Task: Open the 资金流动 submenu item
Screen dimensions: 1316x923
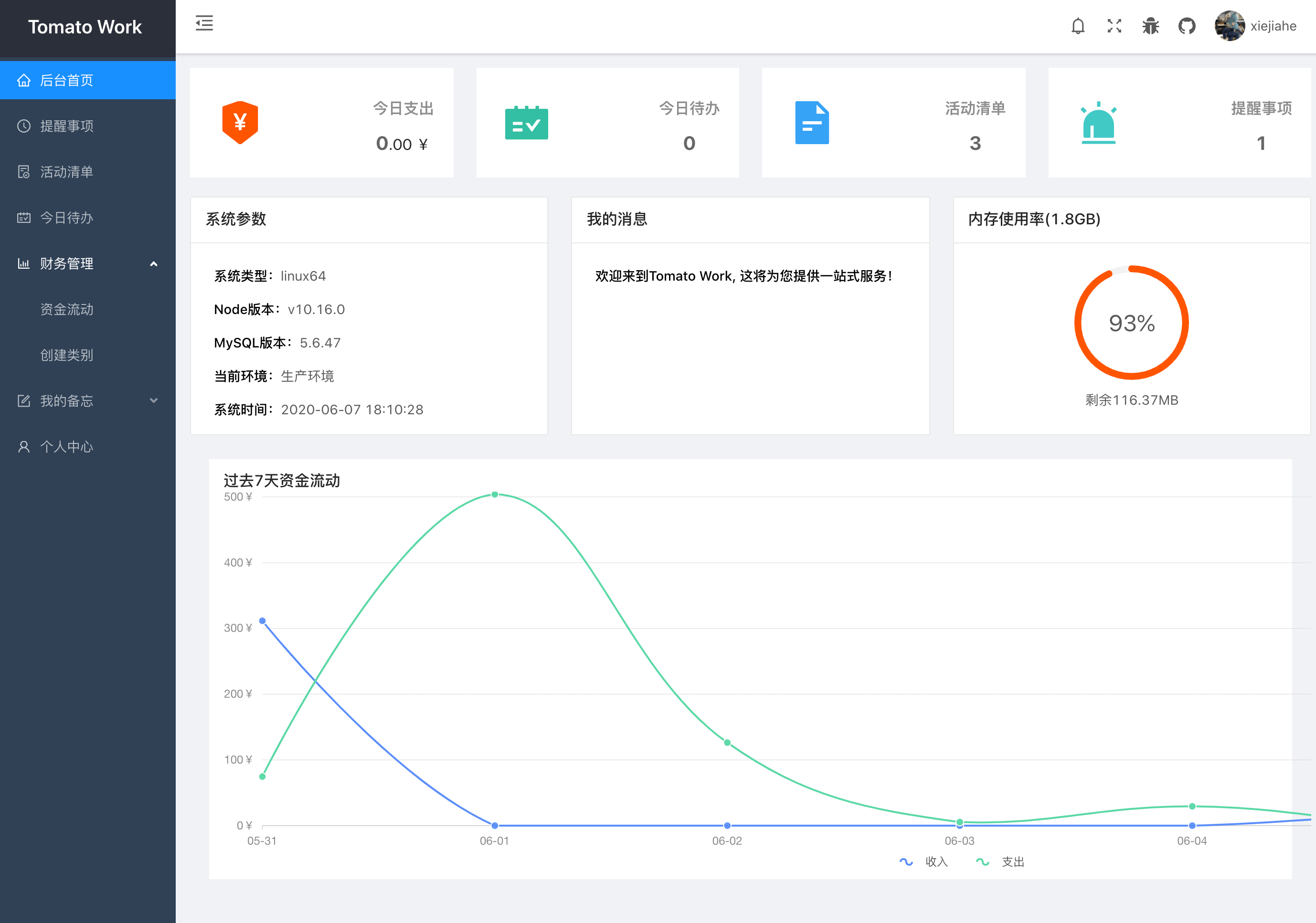Action: [66, 309]
